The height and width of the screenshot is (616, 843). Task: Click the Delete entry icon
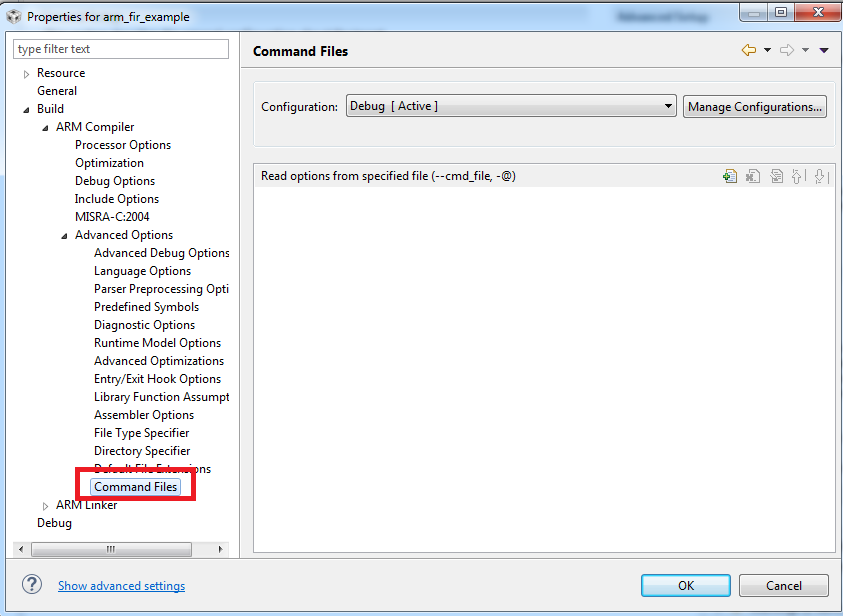click(x=753, y=176)
